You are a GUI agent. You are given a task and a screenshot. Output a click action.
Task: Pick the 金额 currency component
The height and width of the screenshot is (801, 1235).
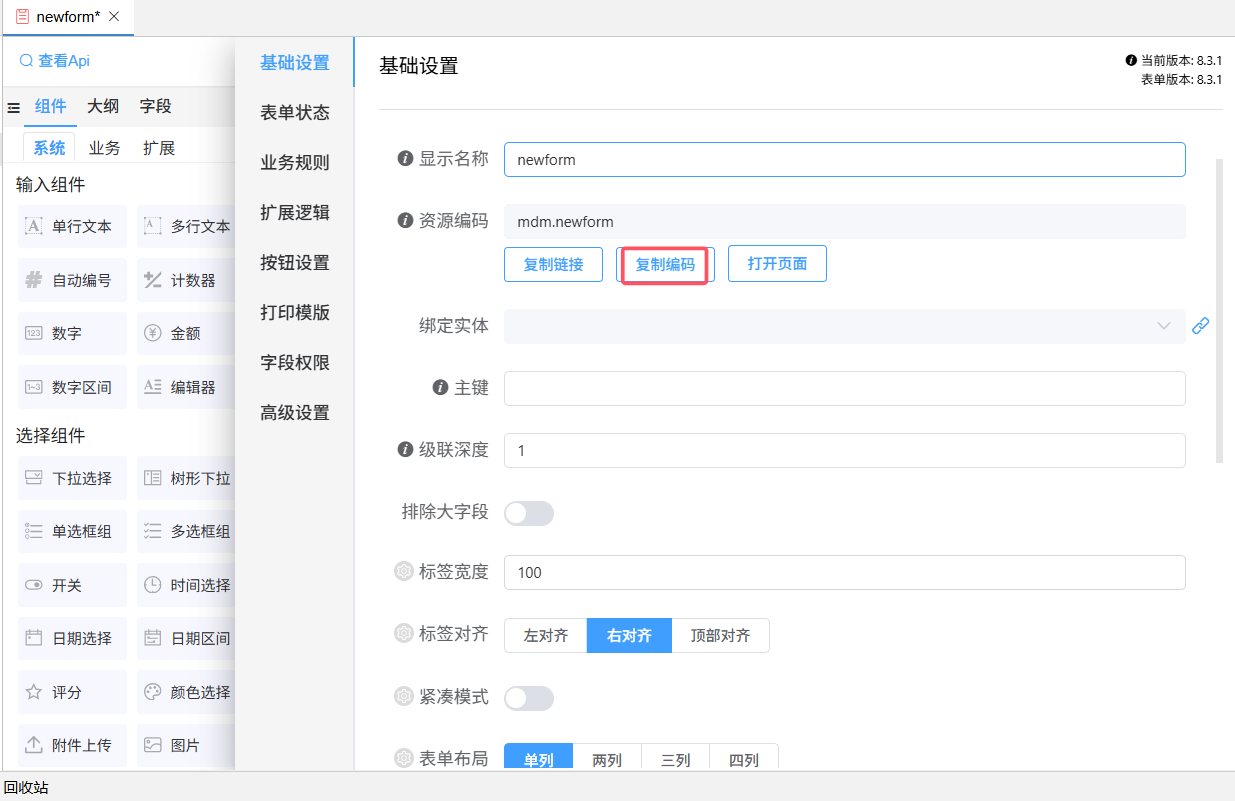tap(185, 333)
